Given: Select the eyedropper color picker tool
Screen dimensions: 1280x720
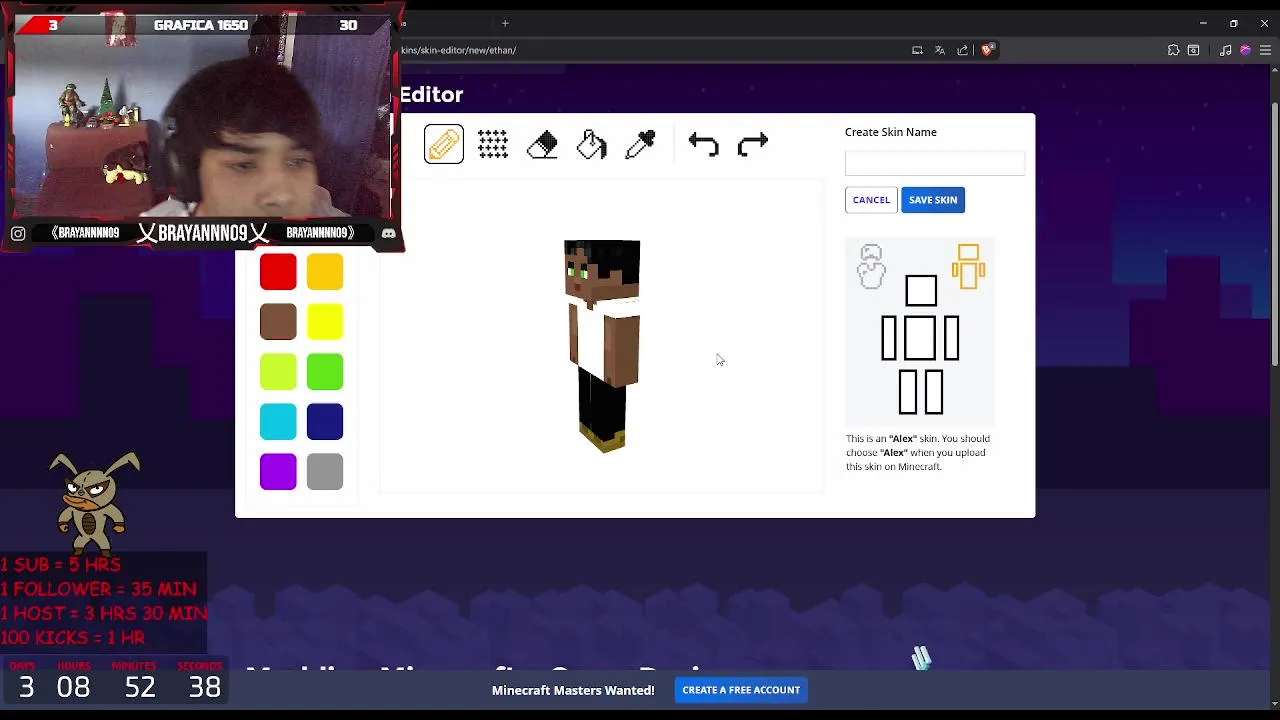Looking at the screenshot, I should (640, 144).
